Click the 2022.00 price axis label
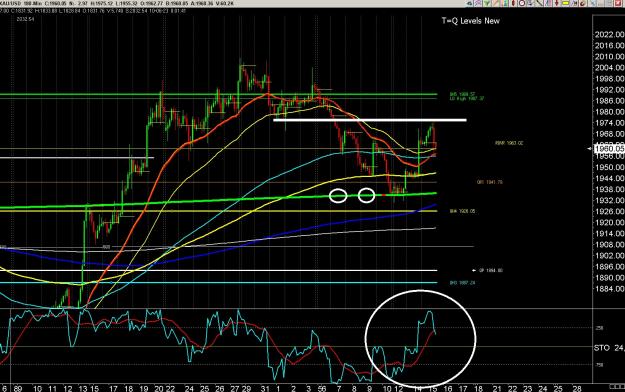 (x=609, y=35)
